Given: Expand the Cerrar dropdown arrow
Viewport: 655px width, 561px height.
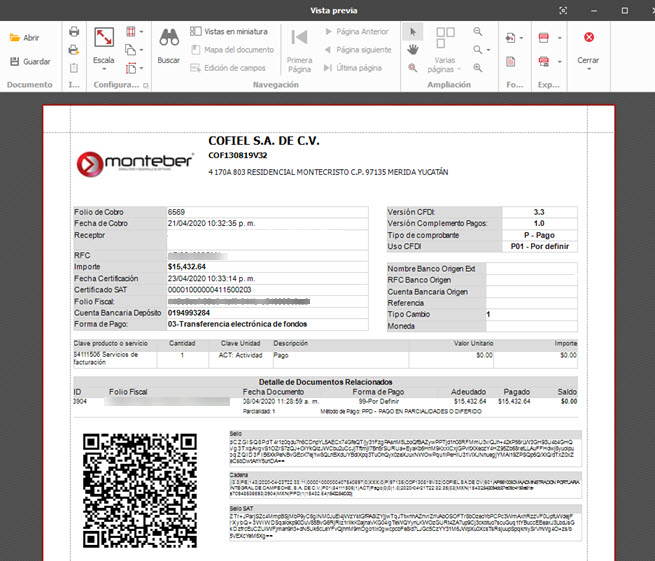Looking at the screenshot, I should point(588,71).
